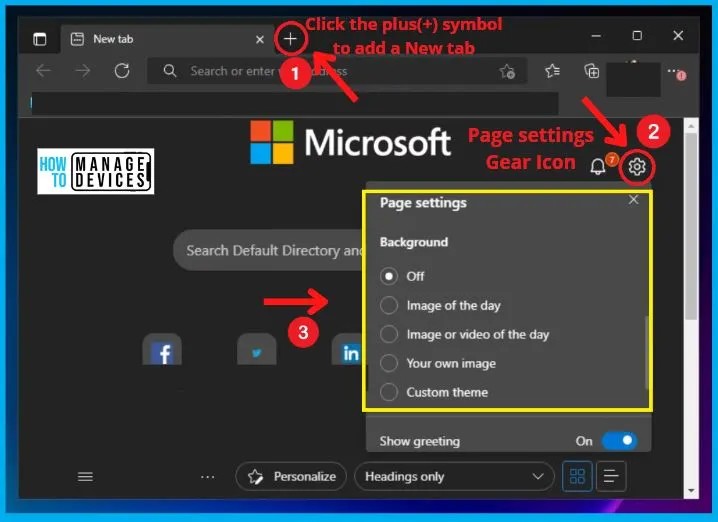
Task: Open the LinkedIn quick link tile
Action: tap(349, 349)
